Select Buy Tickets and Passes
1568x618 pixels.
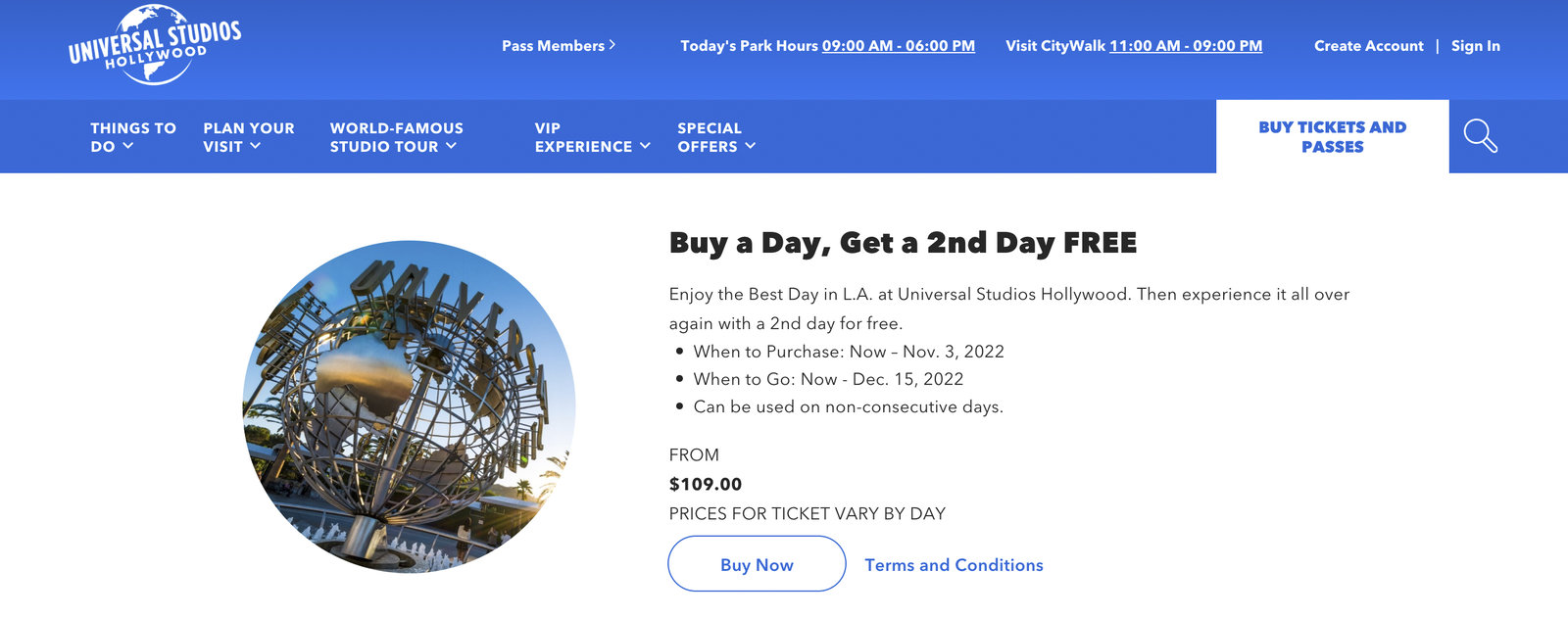(1332, 137)
